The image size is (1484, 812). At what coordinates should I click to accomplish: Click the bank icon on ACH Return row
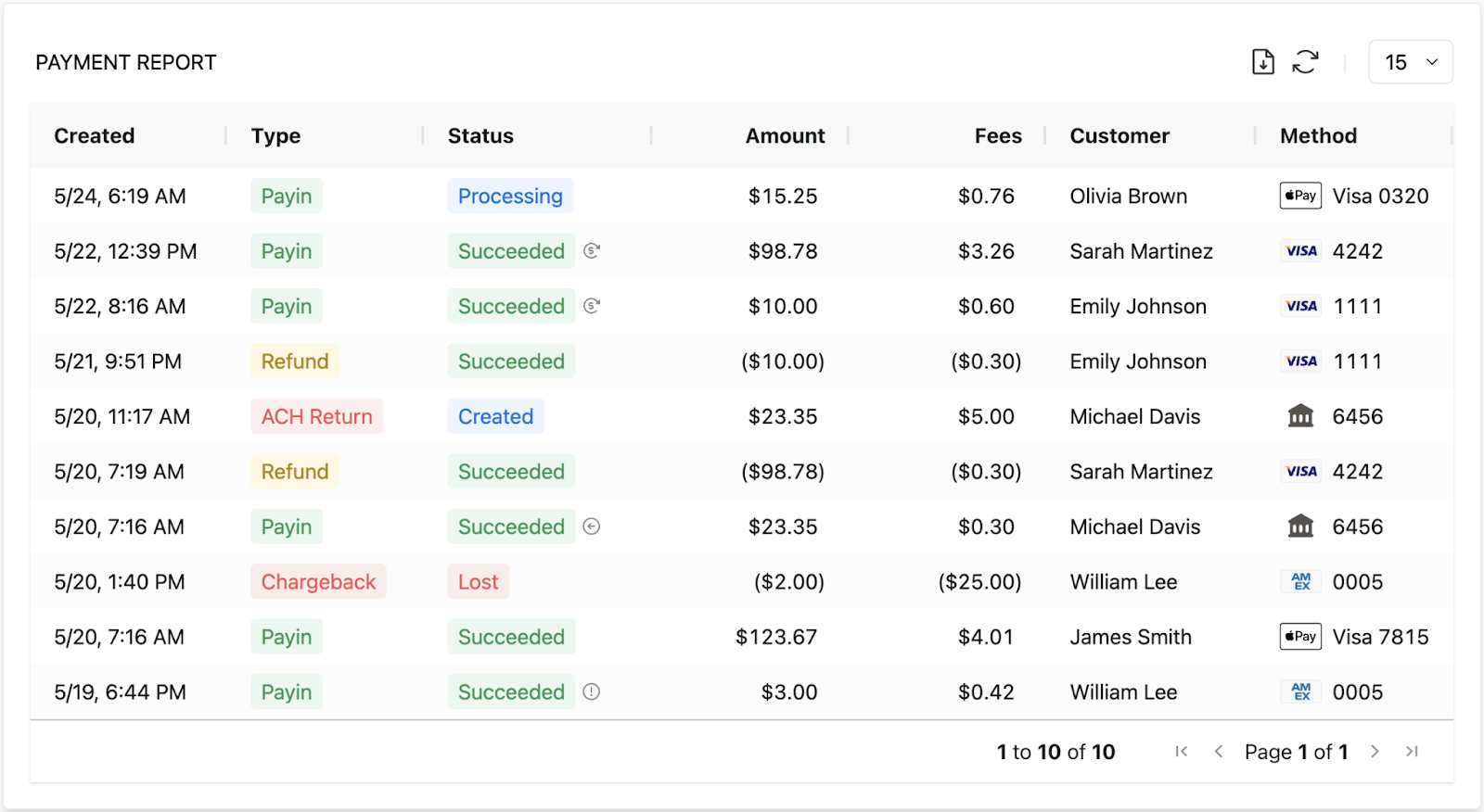tap(1300, 416)
